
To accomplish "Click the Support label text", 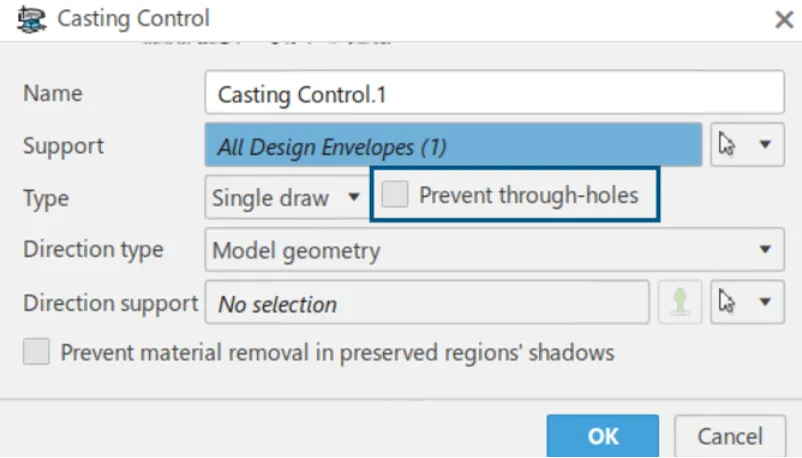I will (63, 146).
